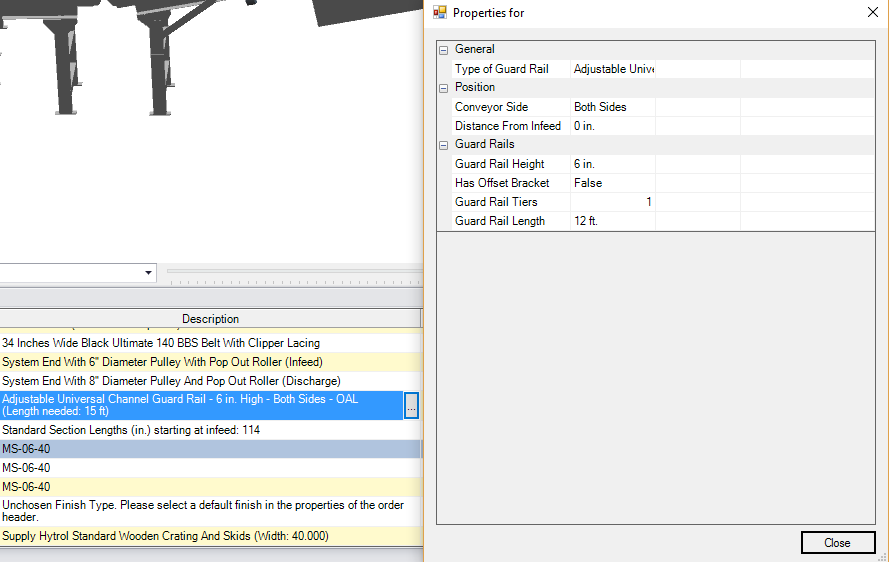Select the Guard Rail Height label
This screenshot has height=562, width=889.
tap(499, 164)
